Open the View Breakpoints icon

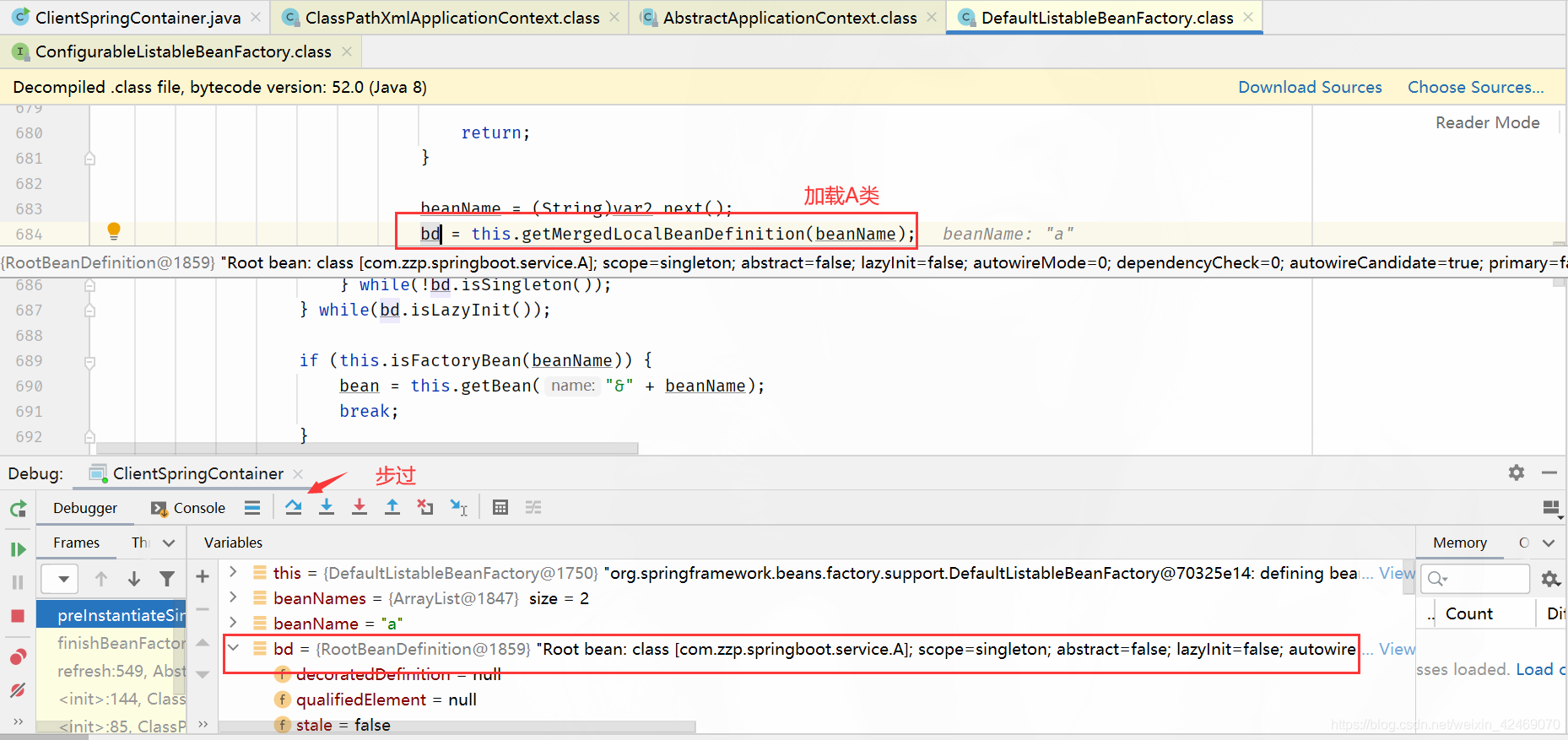tap(18, 656)
